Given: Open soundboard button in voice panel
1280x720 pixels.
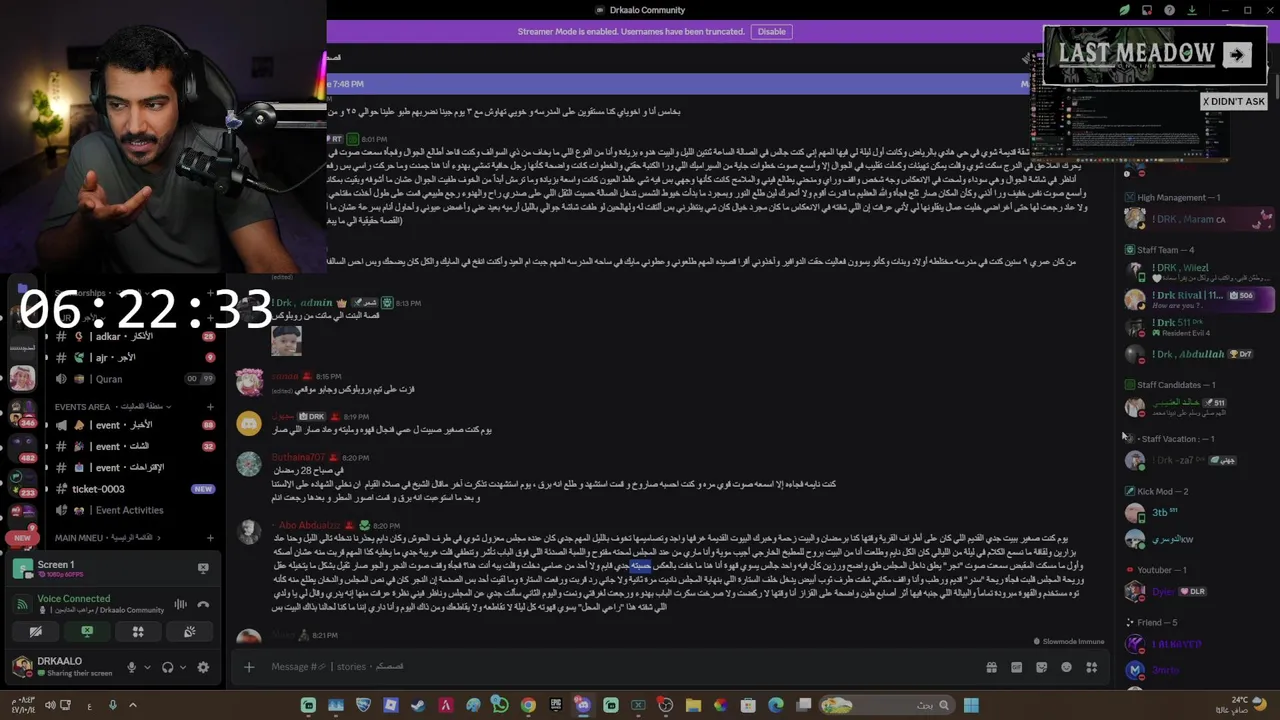Looking at the screenshot, I should tap(189, 632).
